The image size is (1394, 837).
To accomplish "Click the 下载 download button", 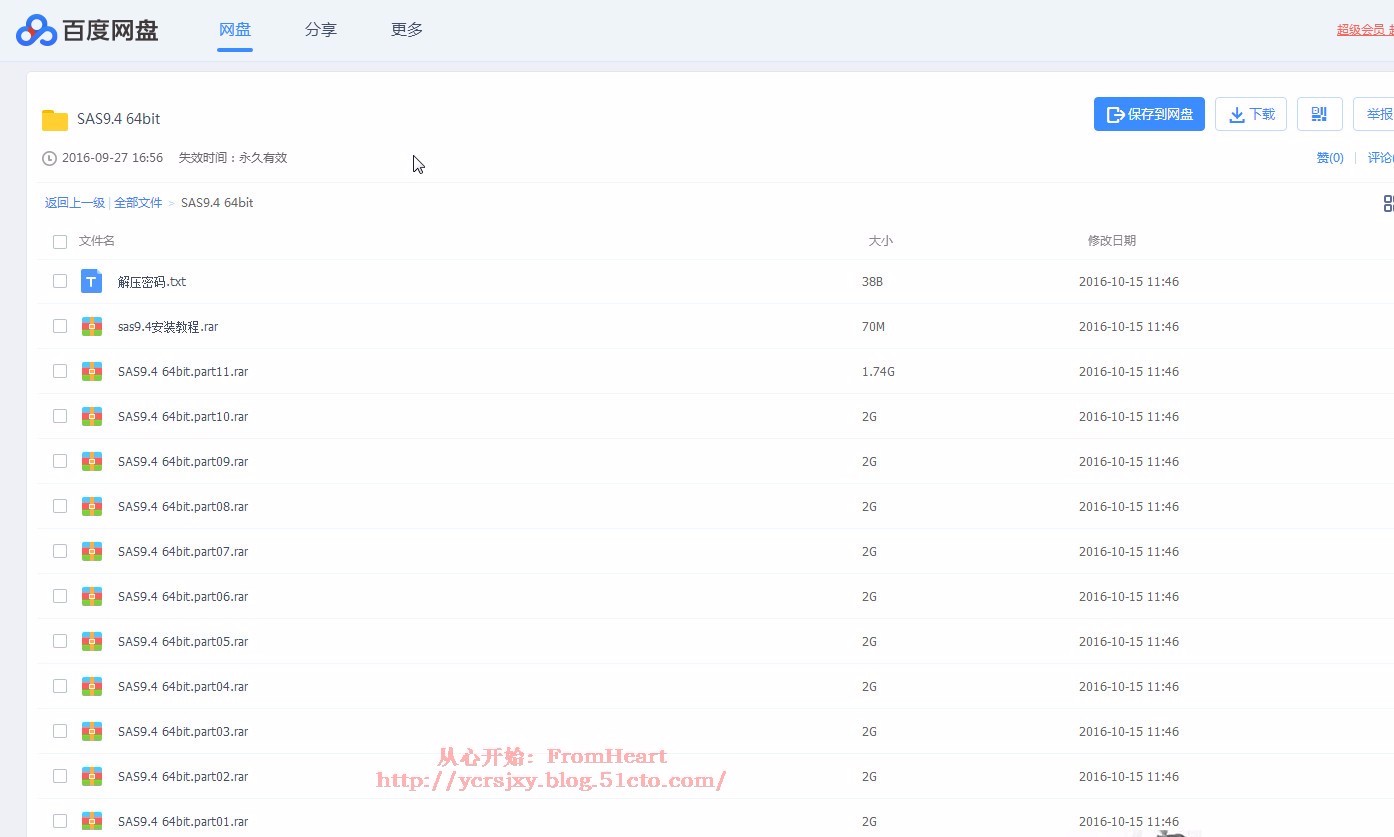I will tap(1251, 114).
